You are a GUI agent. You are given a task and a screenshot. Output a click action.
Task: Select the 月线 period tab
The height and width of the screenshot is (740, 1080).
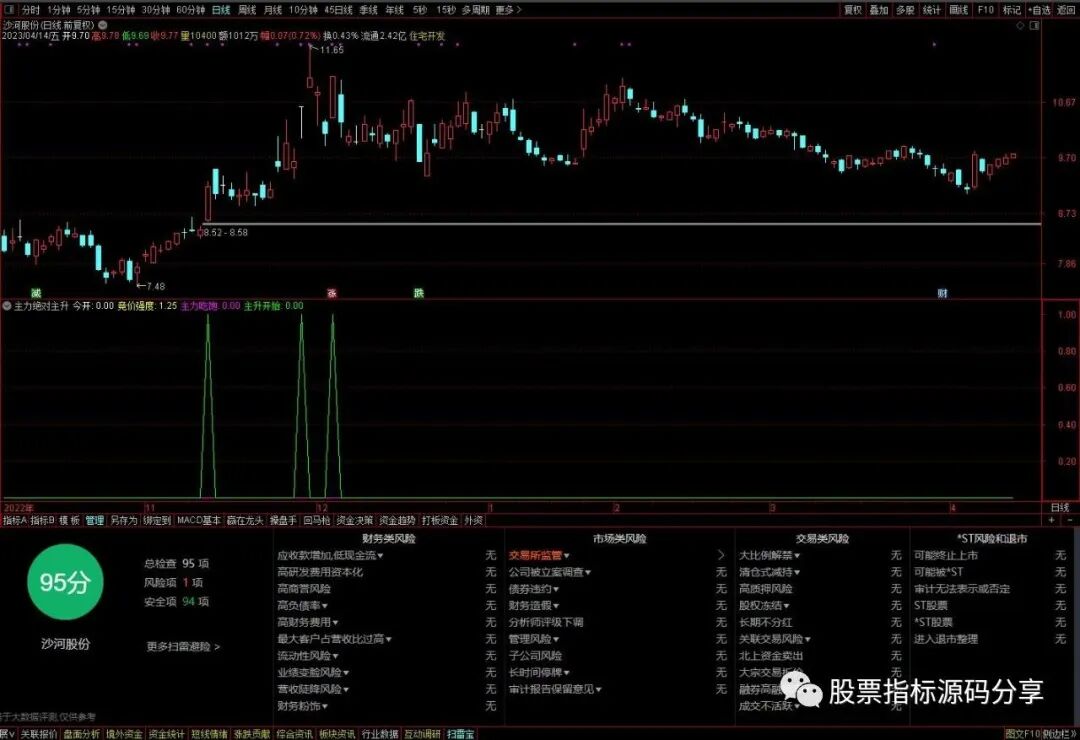click(x=273, y=10)
